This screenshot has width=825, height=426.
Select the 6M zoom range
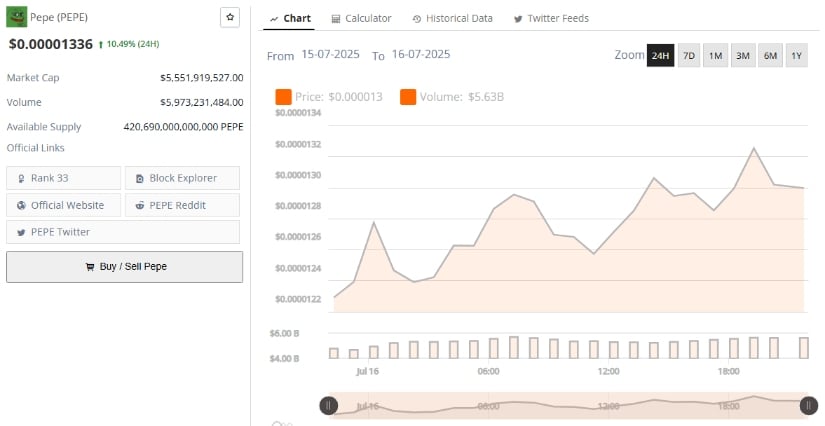(770, 55)
